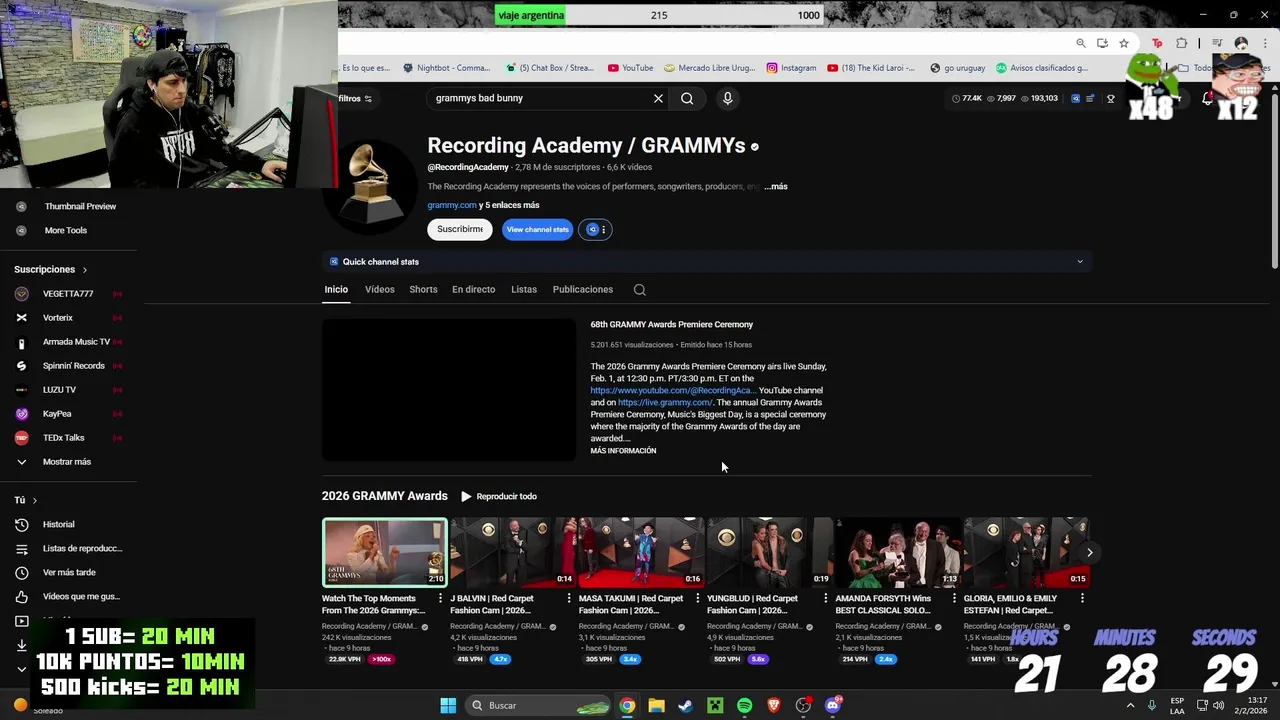Expand the Tú section arrow

click(34, 500)
